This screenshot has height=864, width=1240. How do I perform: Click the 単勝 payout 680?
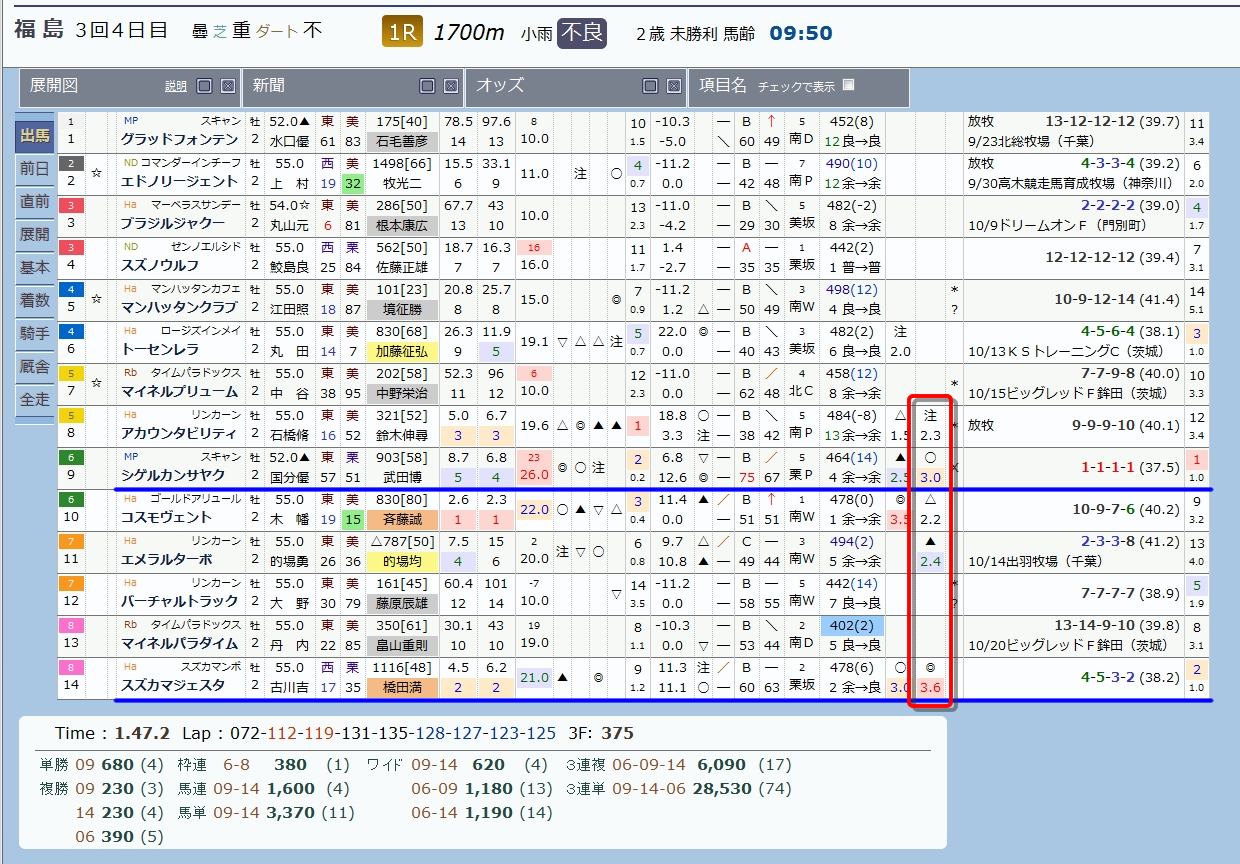pyautogui.click(x=119, y=765)
